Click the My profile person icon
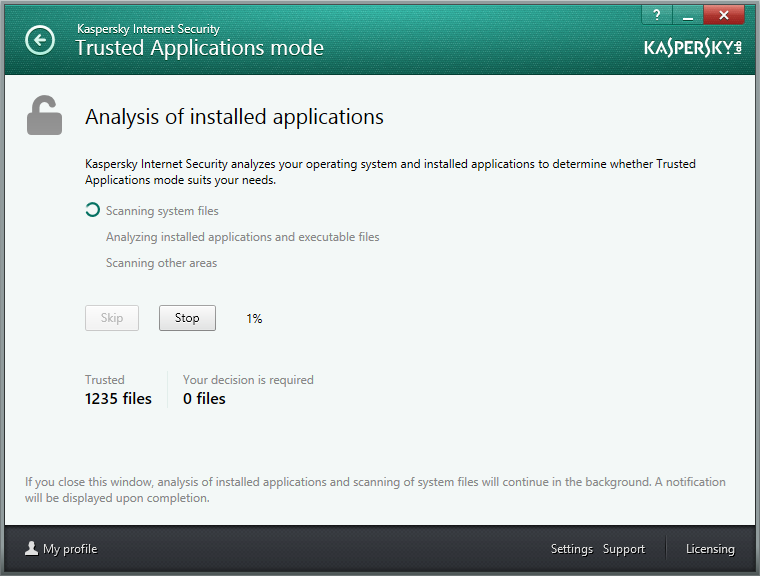The width and height of the screenshot is (760, 576). pos(32,548)
